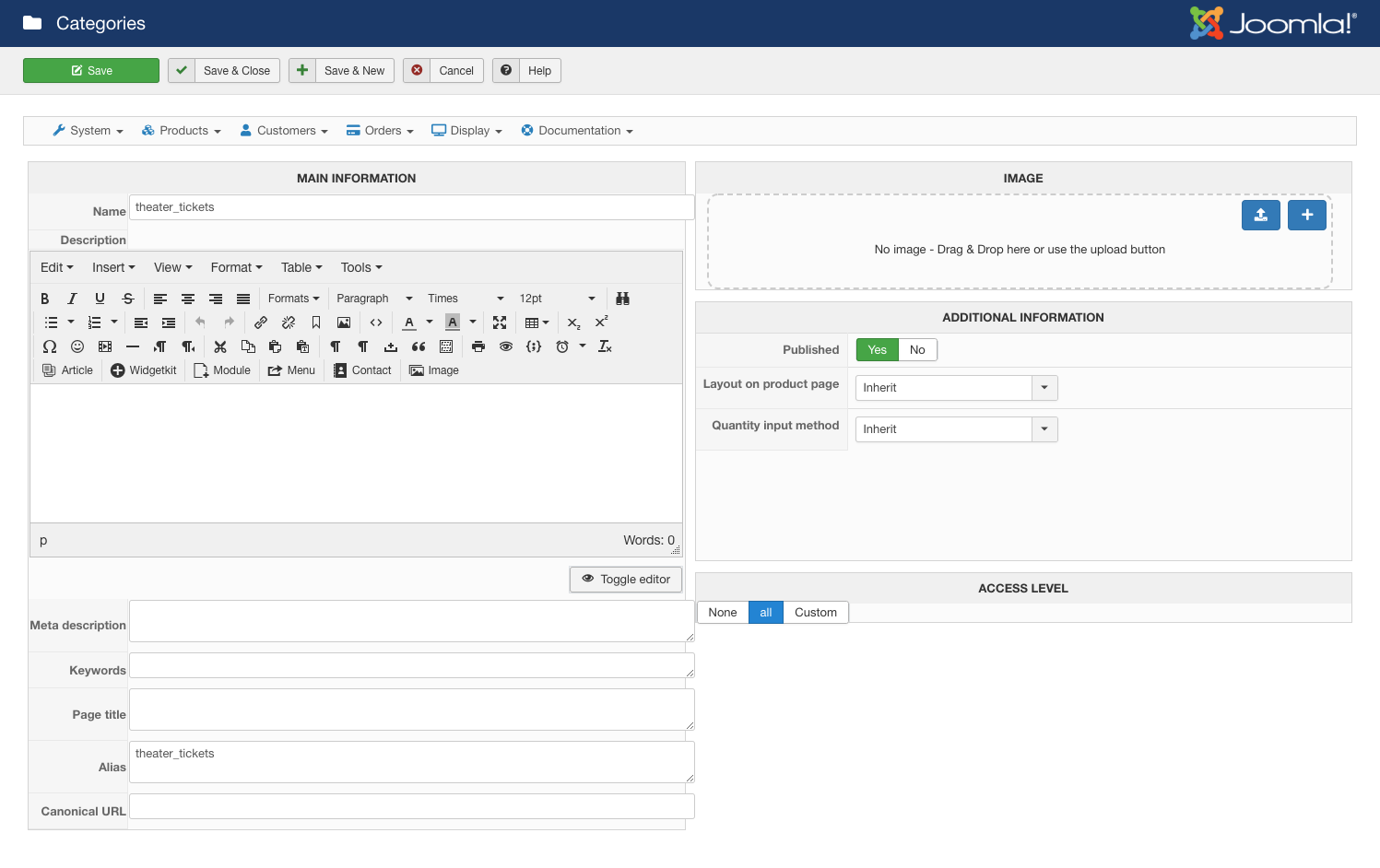Select the None access level
Viewport: 1380px width, 868px height.
[x=723, y=613]
